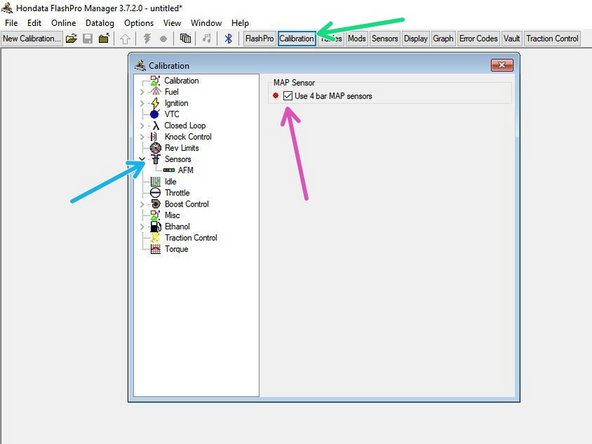Select the AFM tree label
The width and height of the screenshot is (592, 444).
pyautogui.click(x=185, y=170)
